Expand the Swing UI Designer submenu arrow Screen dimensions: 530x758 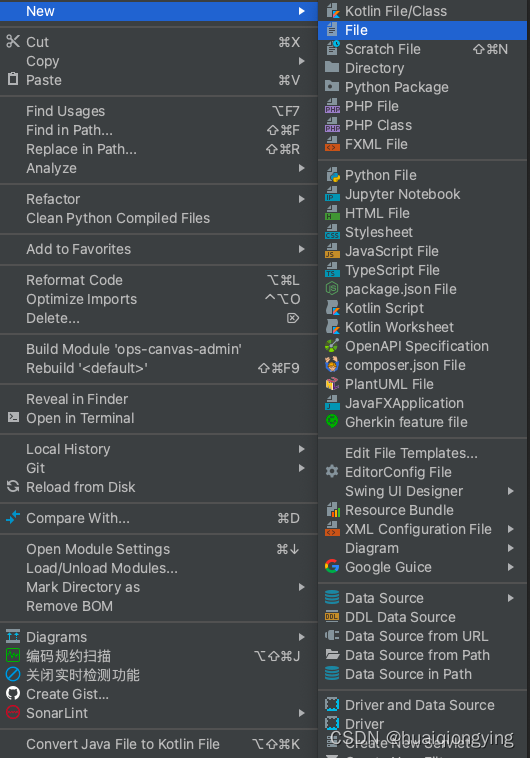tap(511, 491)
